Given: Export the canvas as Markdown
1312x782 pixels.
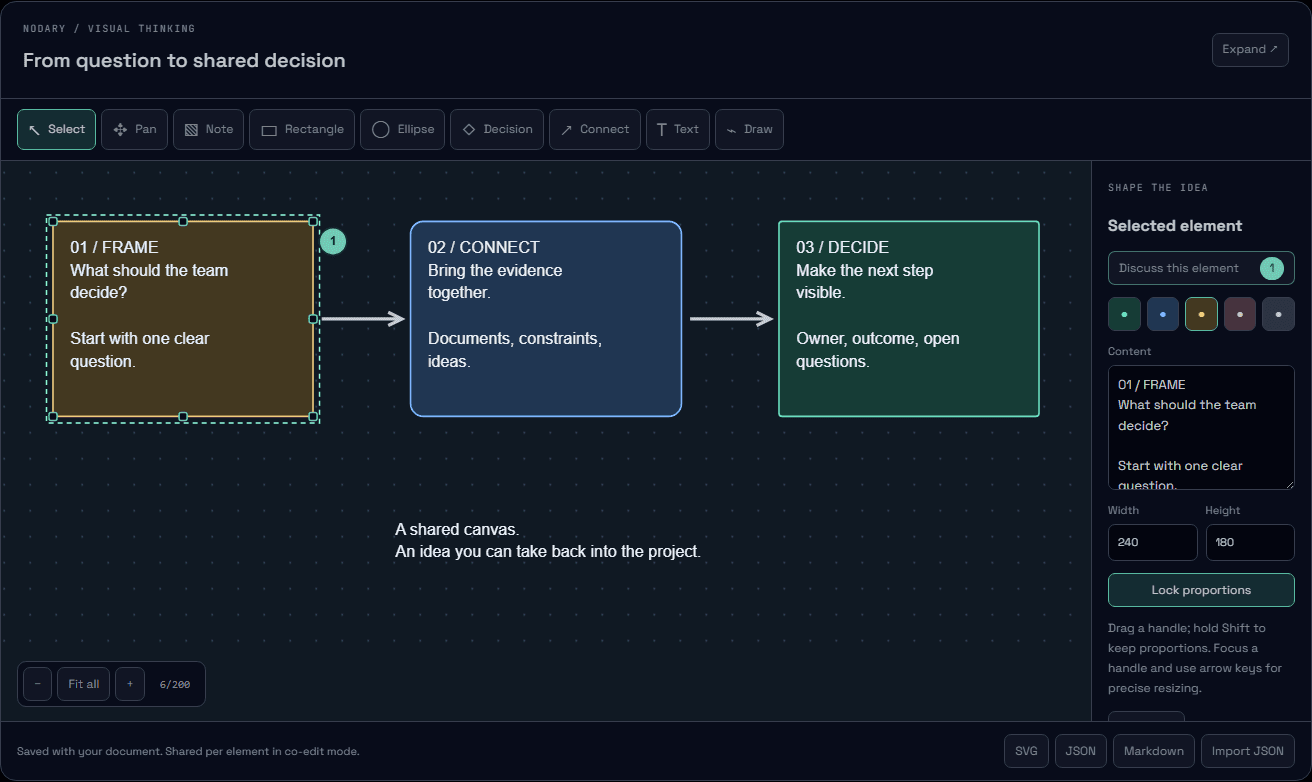Looking at the screenshot, I should 1154,751.
